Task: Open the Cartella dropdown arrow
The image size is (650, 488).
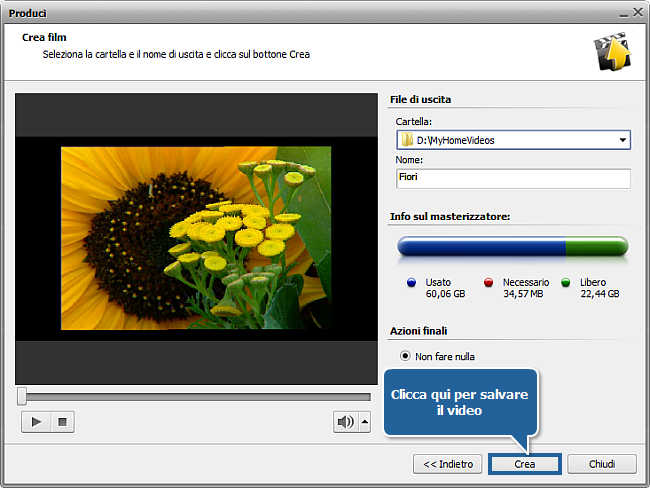Action: pos(622,140)
